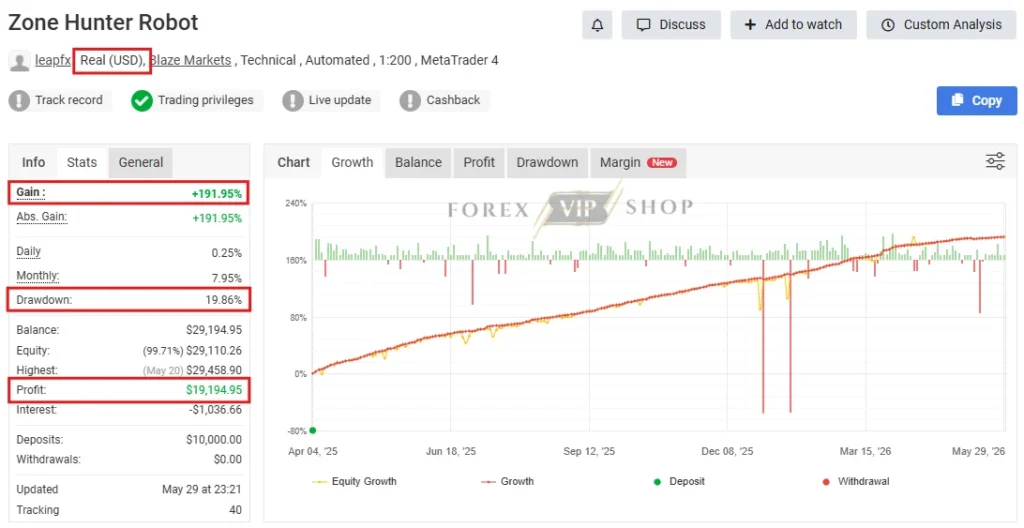The width and height of the screenshot is (1024, 528).
Task: Click the Live update status icon
Action: pyautogui.click(x=292, y=101)
